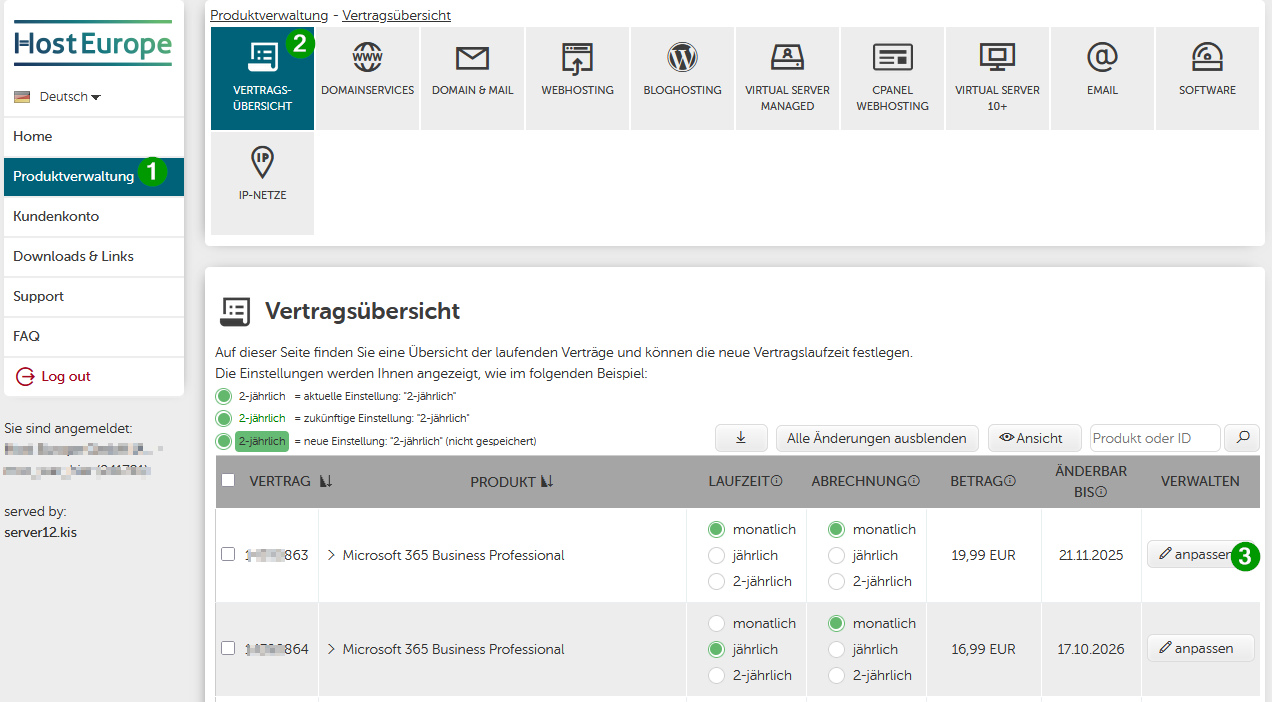Select jährlich Laufzeit for first contract
Image resolution: width=1272 pixels, height=702 pixels.
[716, 555]
